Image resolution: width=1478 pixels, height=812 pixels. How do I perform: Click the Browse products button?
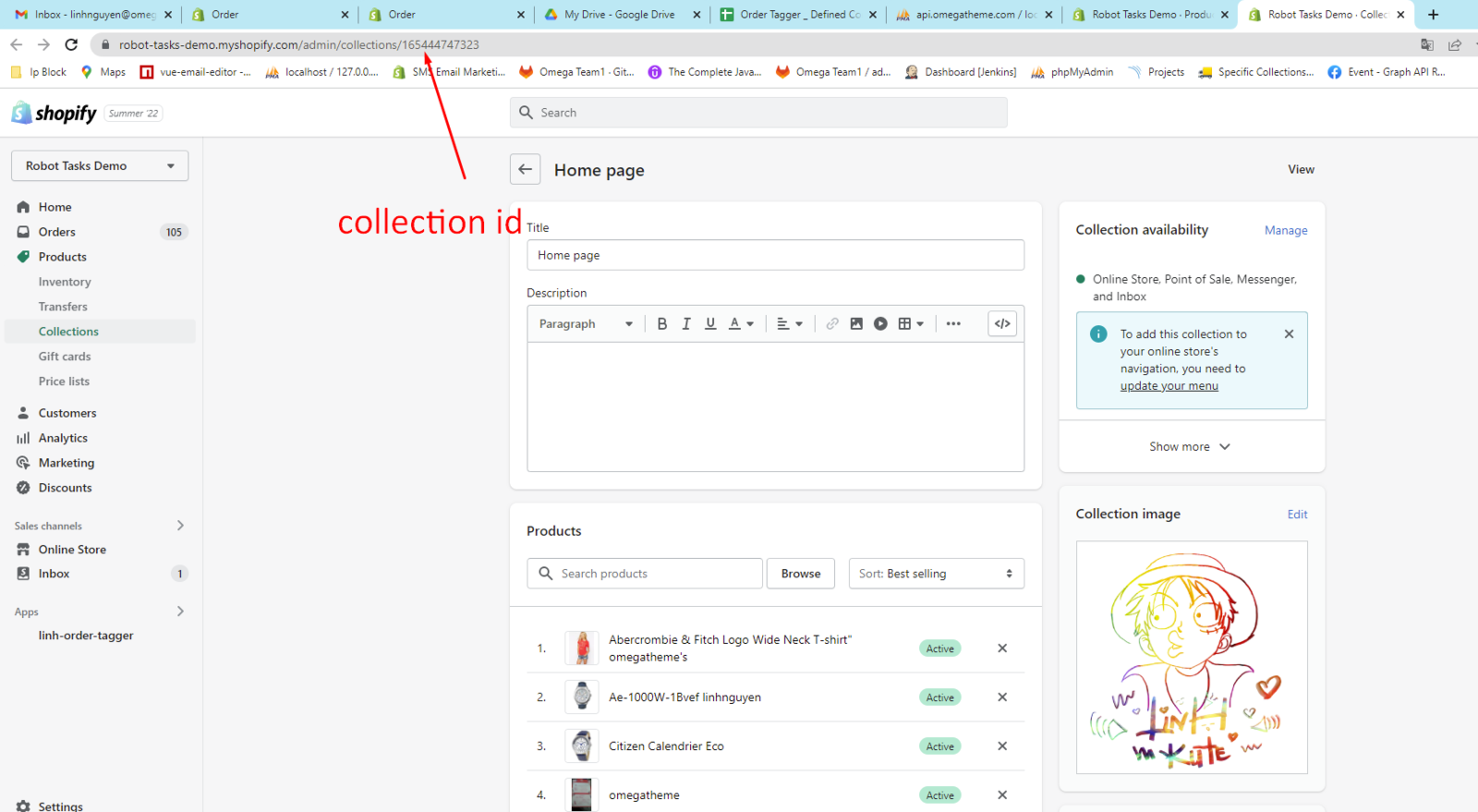800,574
